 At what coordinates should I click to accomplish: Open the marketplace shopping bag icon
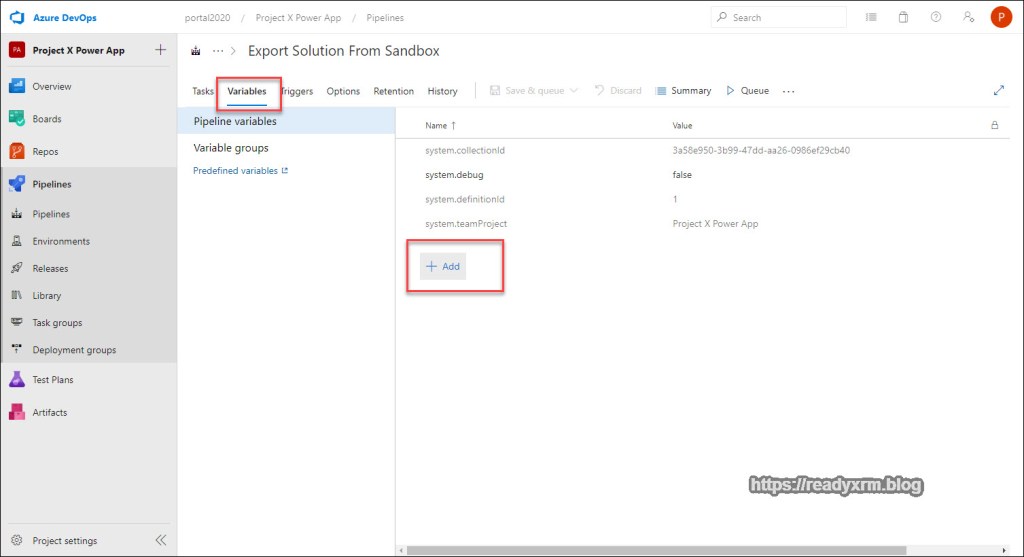903,17
